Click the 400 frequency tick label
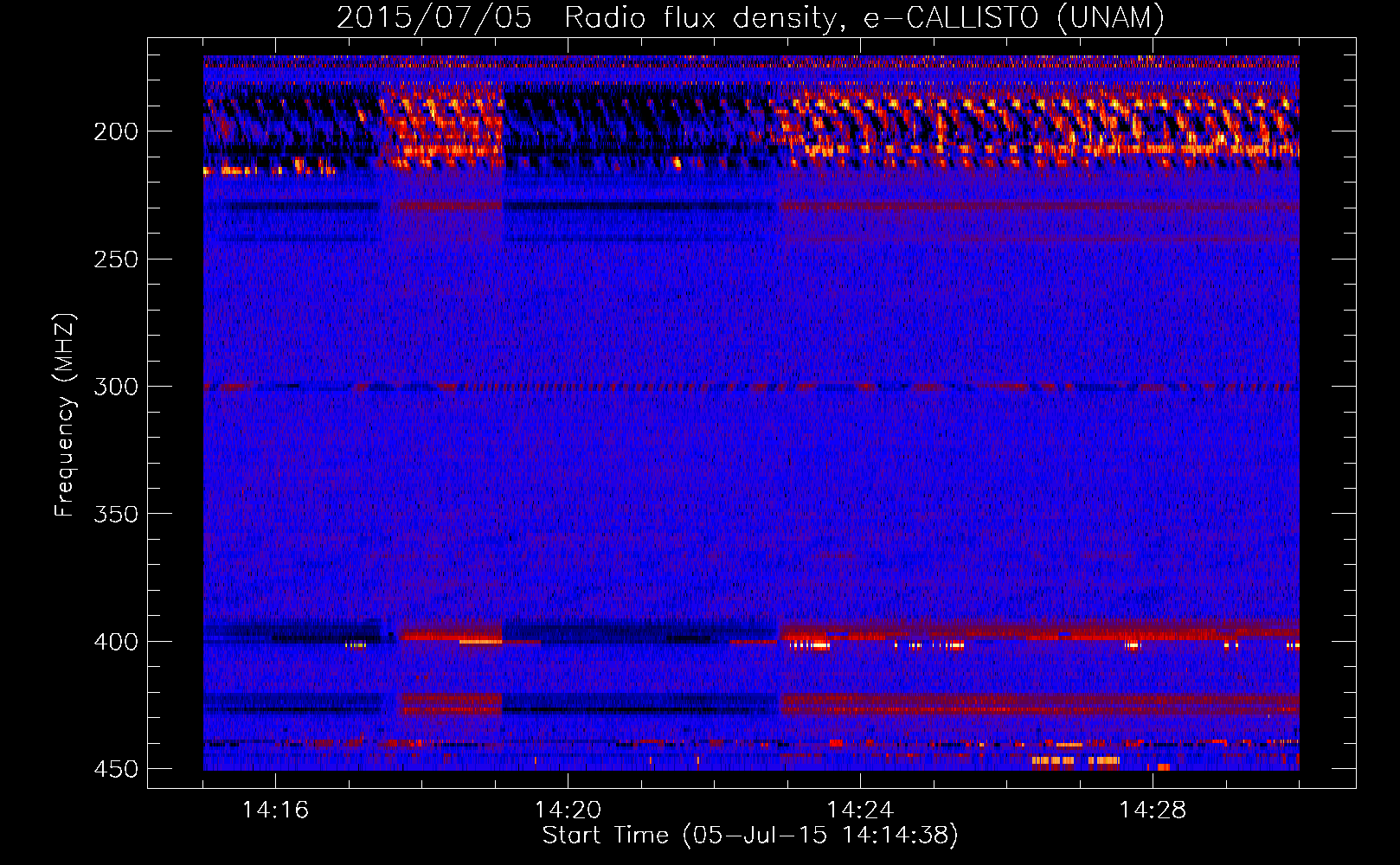This screenshot has width=1400, height=865. [115, 642]
